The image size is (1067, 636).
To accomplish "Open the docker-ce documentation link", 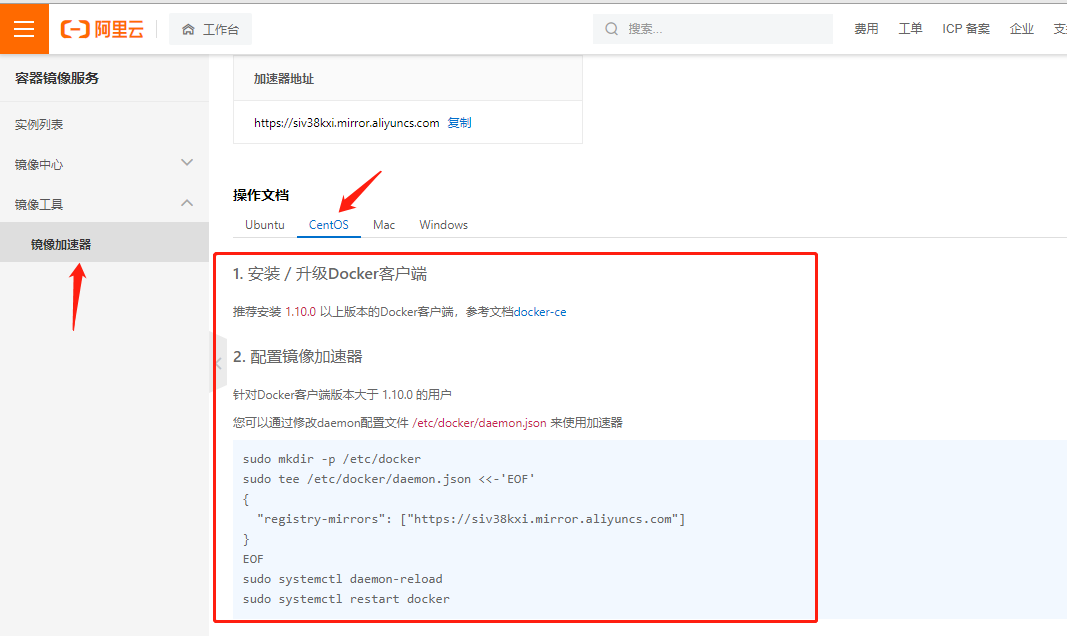I will 540,312.
